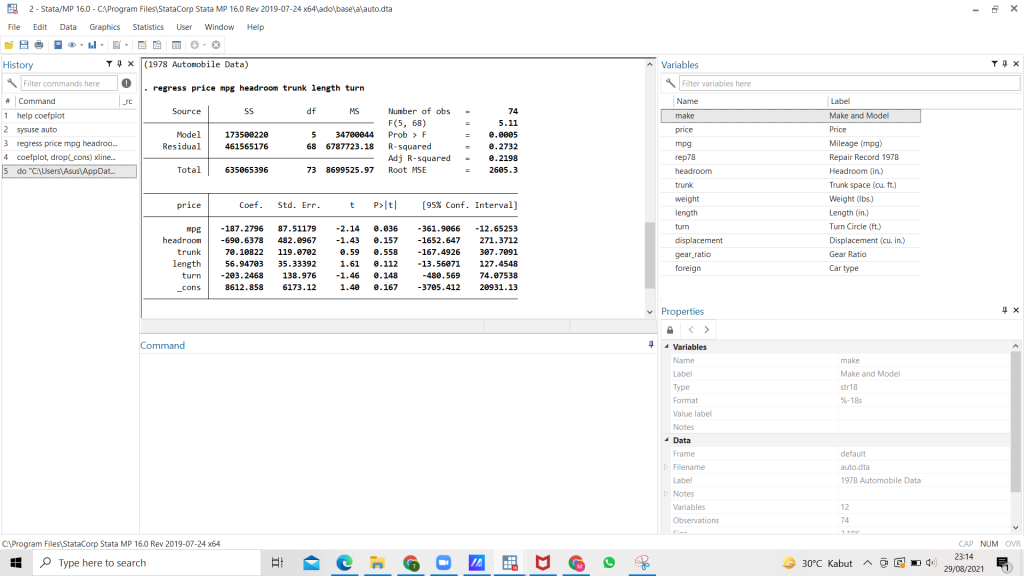The image size is (1024, 576).
Task: Open the Log begin/close toolbar icon
Action: point(58,45)
